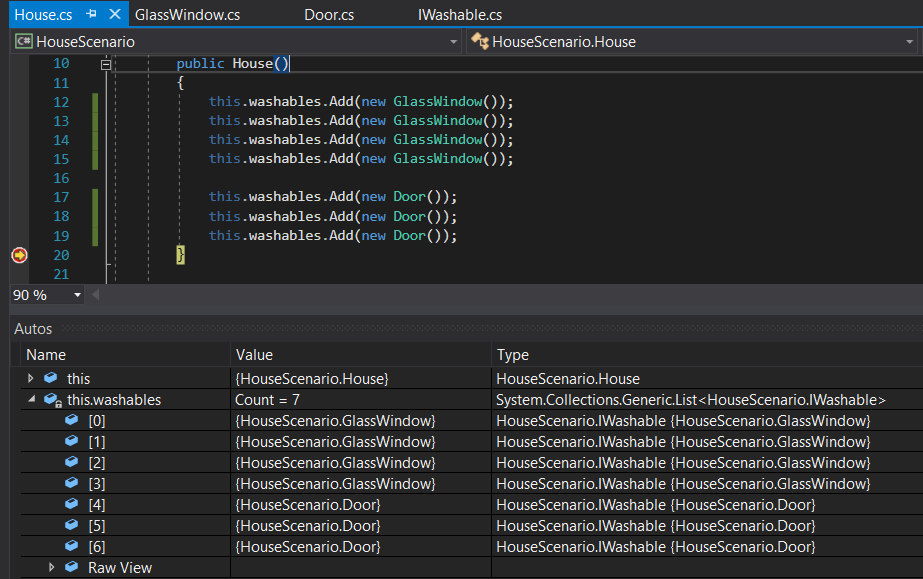
Task: Click line number 12 in the gutter
Action: point(61,102)
